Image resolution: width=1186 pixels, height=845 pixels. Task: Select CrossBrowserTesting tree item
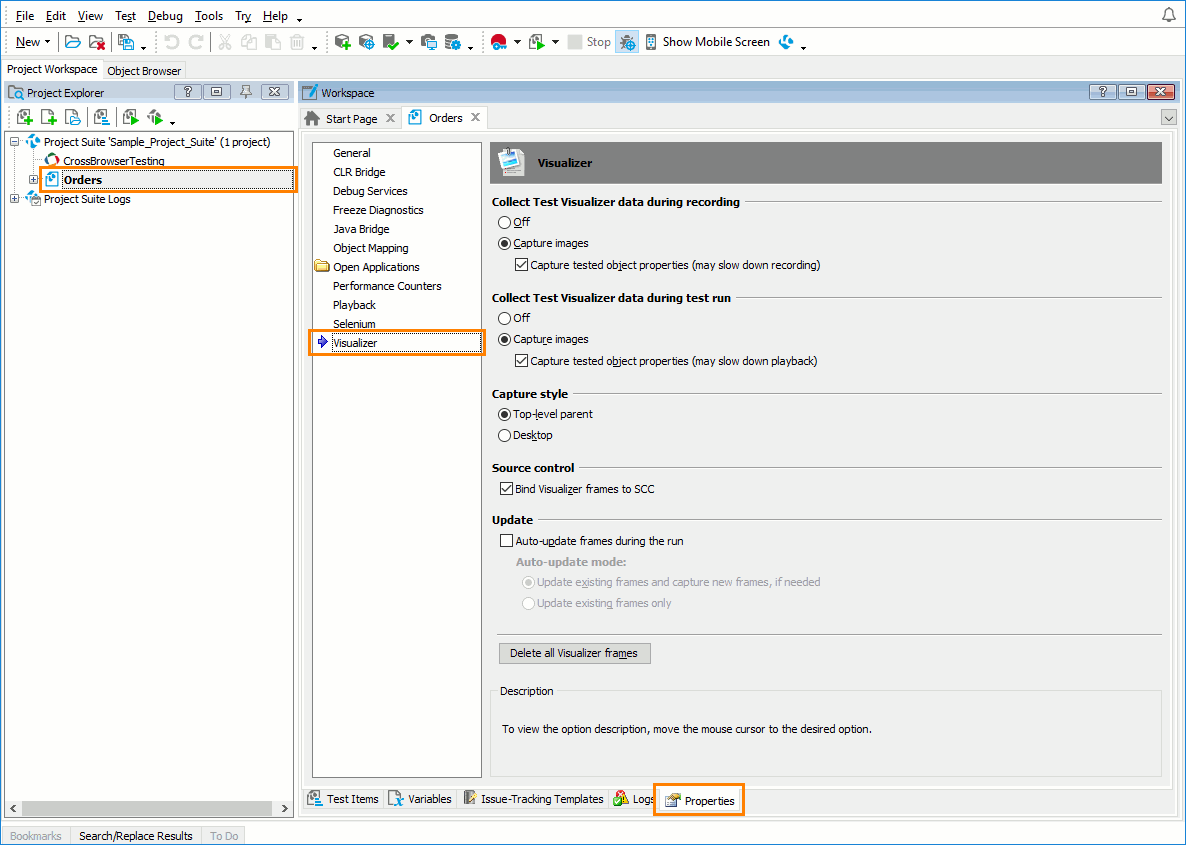click(x=113, y=161)
